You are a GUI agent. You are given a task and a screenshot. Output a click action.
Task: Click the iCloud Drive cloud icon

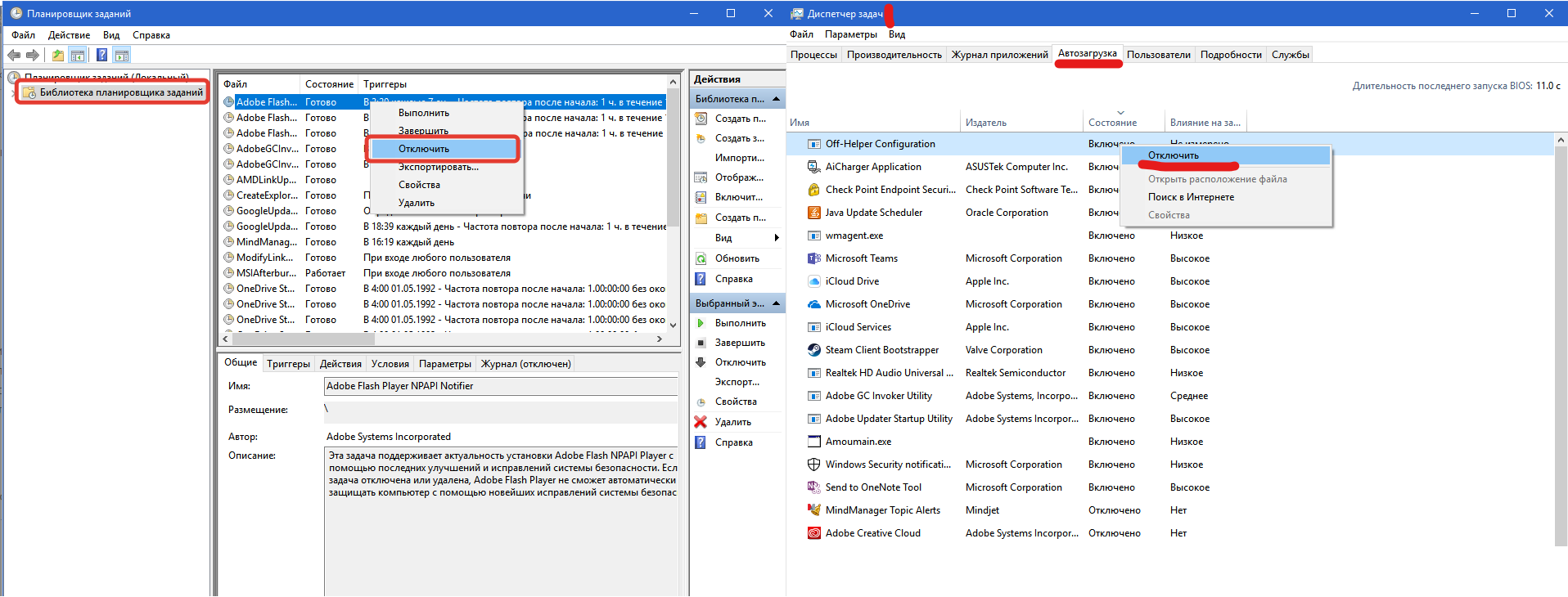tap(813, 281)
